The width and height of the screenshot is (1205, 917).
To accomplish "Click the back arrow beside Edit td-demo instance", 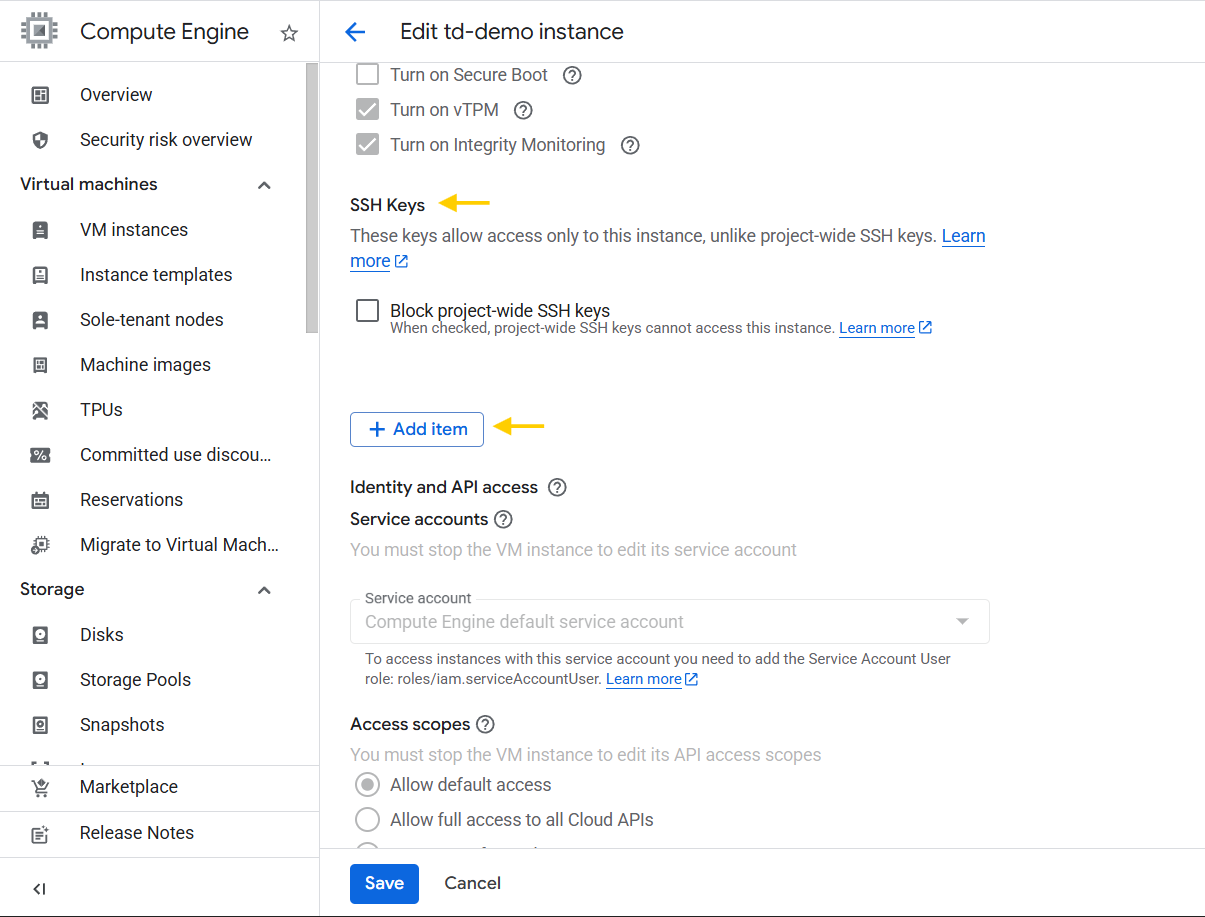I will pyautogui.click(x=355, y=32).
